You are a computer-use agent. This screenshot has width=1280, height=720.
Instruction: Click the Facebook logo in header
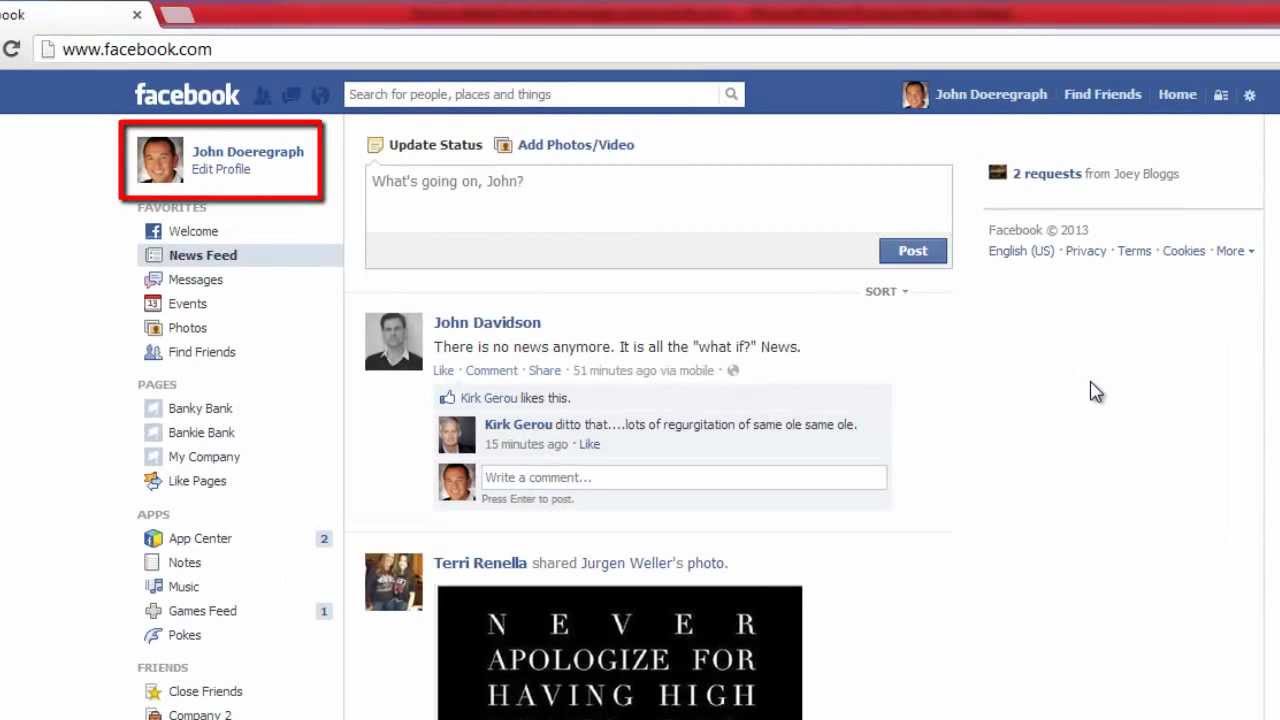pyautogui.click(x=187, y=94)
